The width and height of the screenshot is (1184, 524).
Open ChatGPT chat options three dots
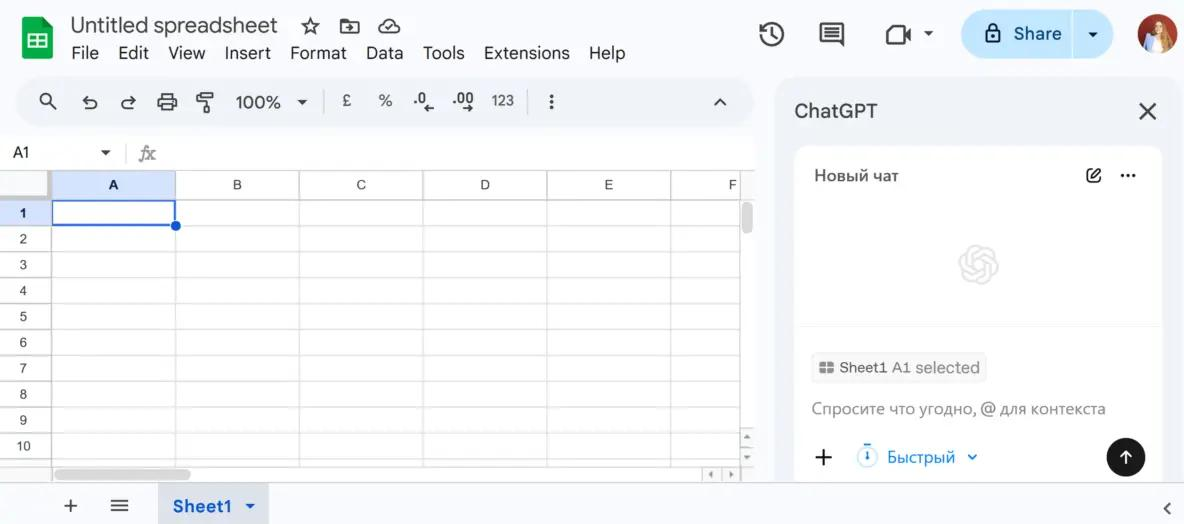click(1128, 176)
